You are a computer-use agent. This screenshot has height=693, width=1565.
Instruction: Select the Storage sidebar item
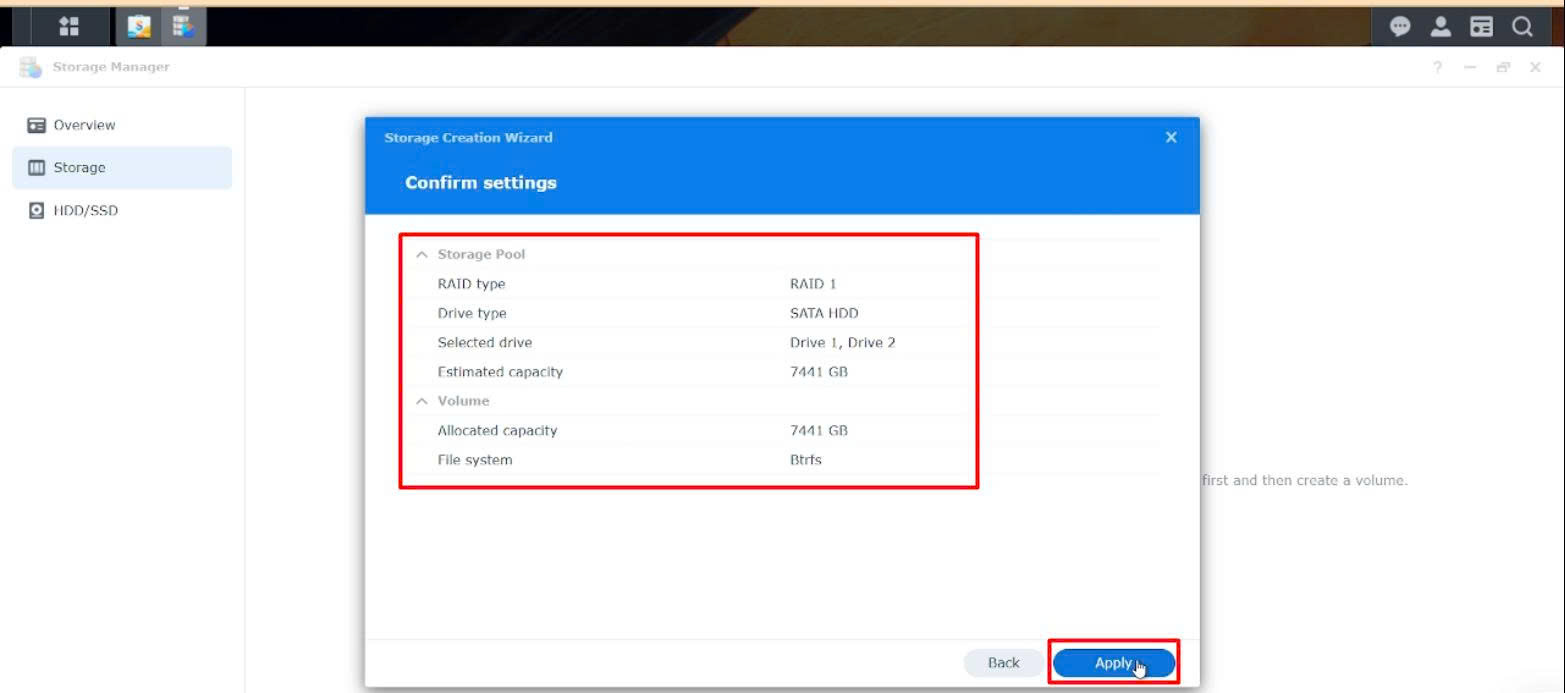tap(79, 168)
